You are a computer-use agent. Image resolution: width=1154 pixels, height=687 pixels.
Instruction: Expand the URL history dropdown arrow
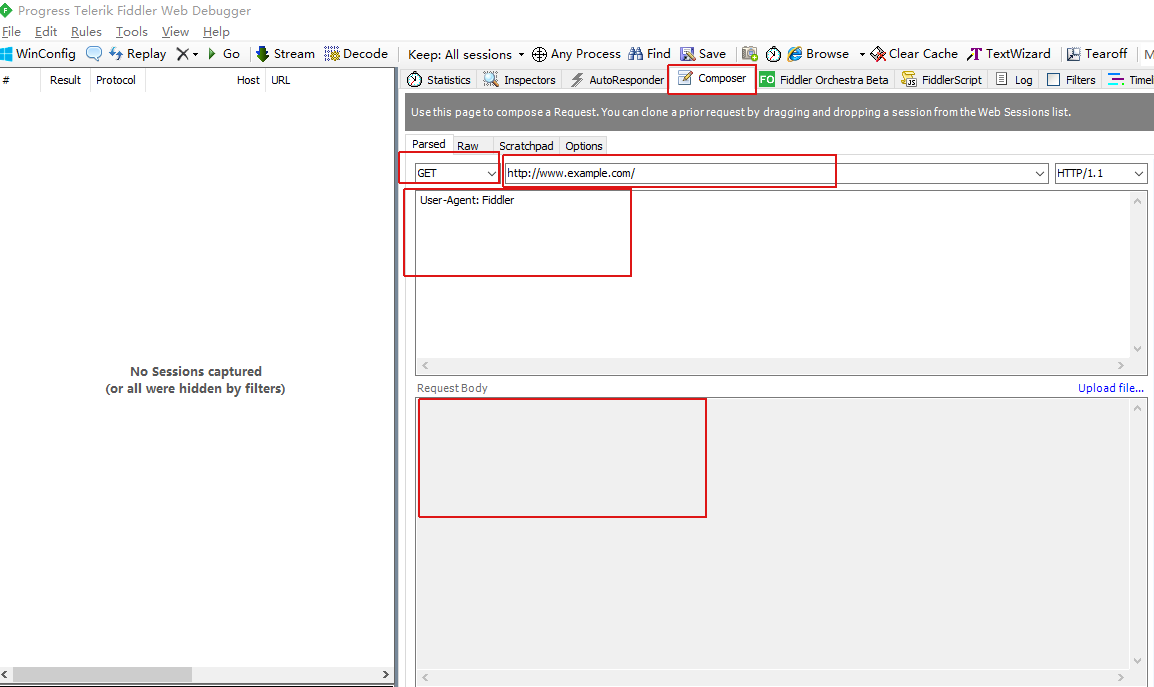point(1040,173)
